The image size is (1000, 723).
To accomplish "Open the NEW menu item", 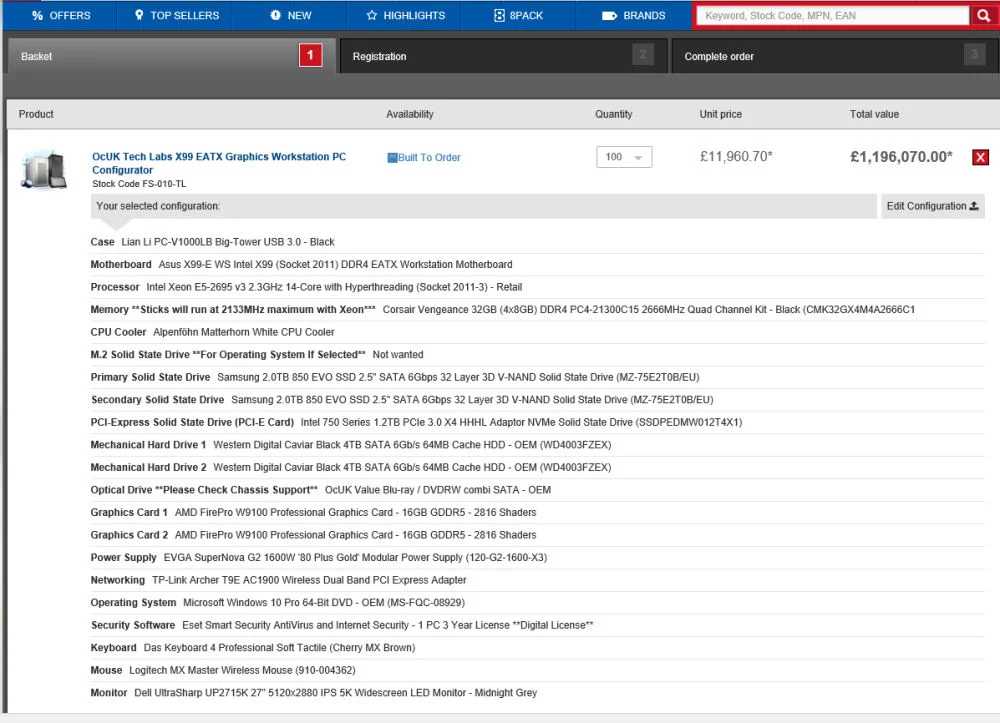I will 290,15.
